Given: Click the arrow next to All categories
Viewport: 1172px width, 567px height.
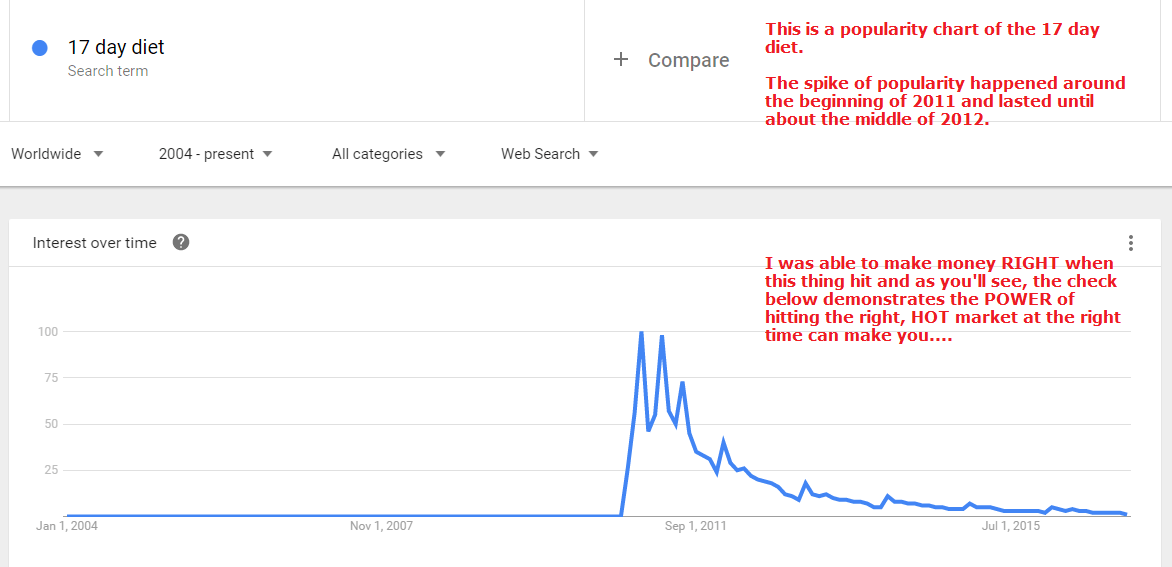Looking at the screenshot, I should (x=440, y=154).
